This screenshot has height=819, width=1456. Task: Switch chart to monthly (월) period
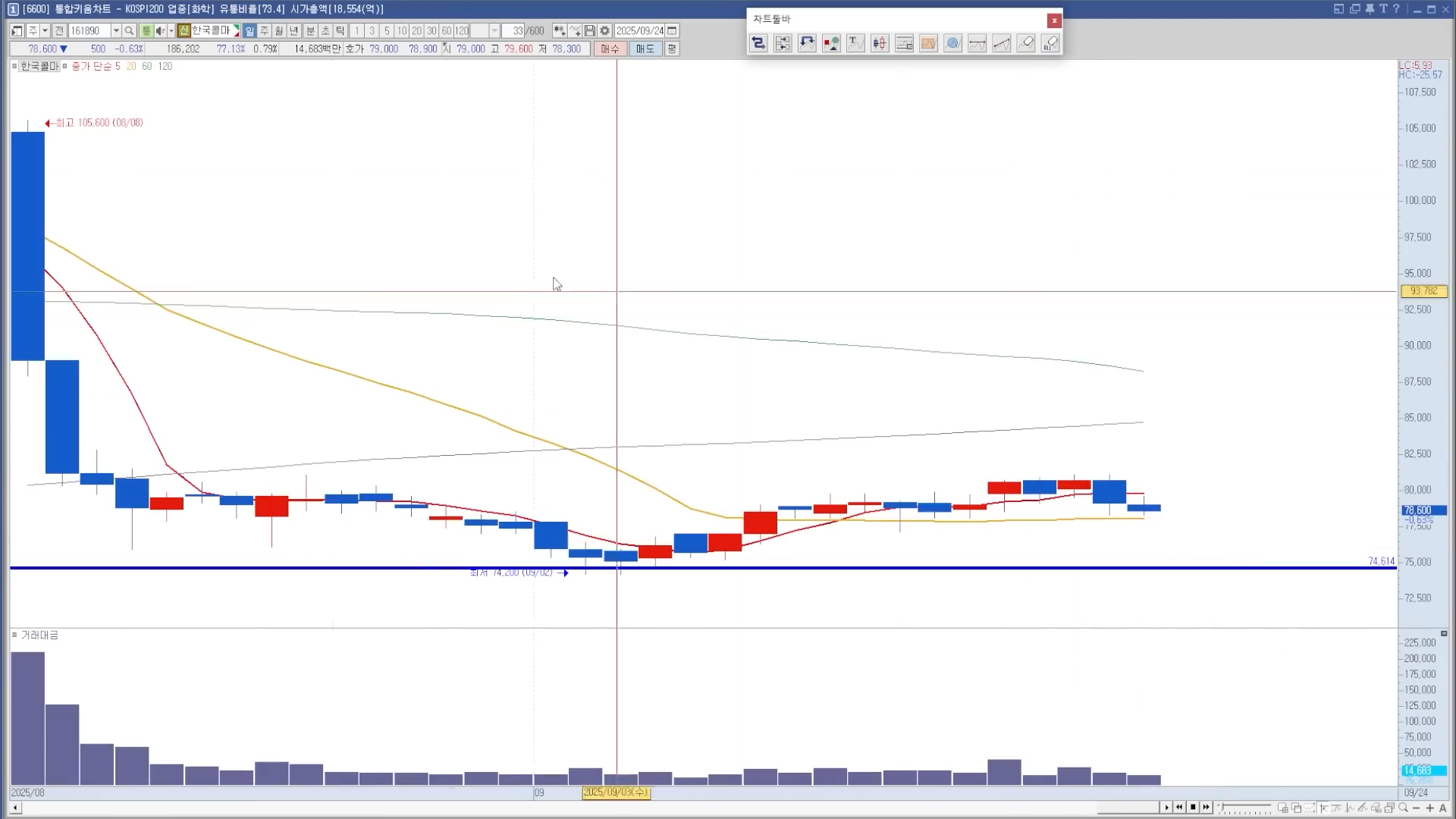point(279,31)
